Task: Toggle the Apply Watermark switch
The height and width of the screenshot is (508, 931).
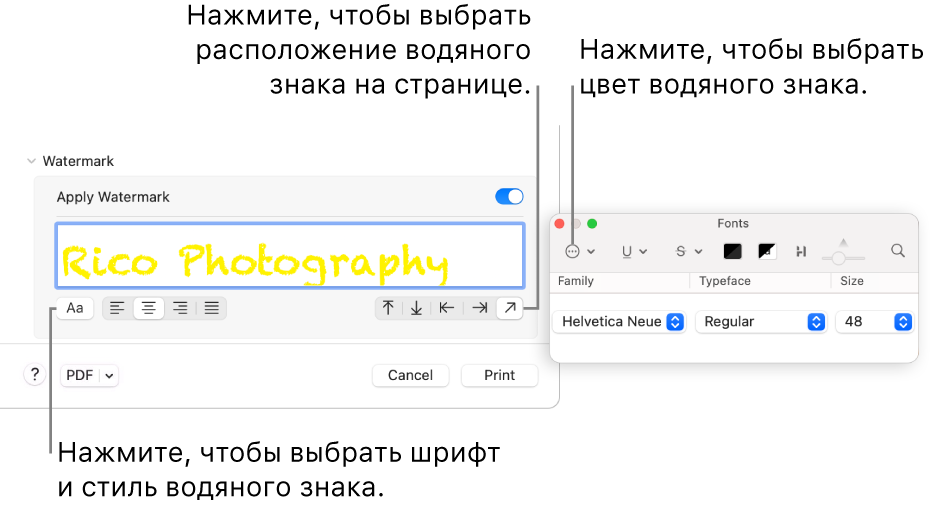Action: pyautogui.click(x=509, y=196)
